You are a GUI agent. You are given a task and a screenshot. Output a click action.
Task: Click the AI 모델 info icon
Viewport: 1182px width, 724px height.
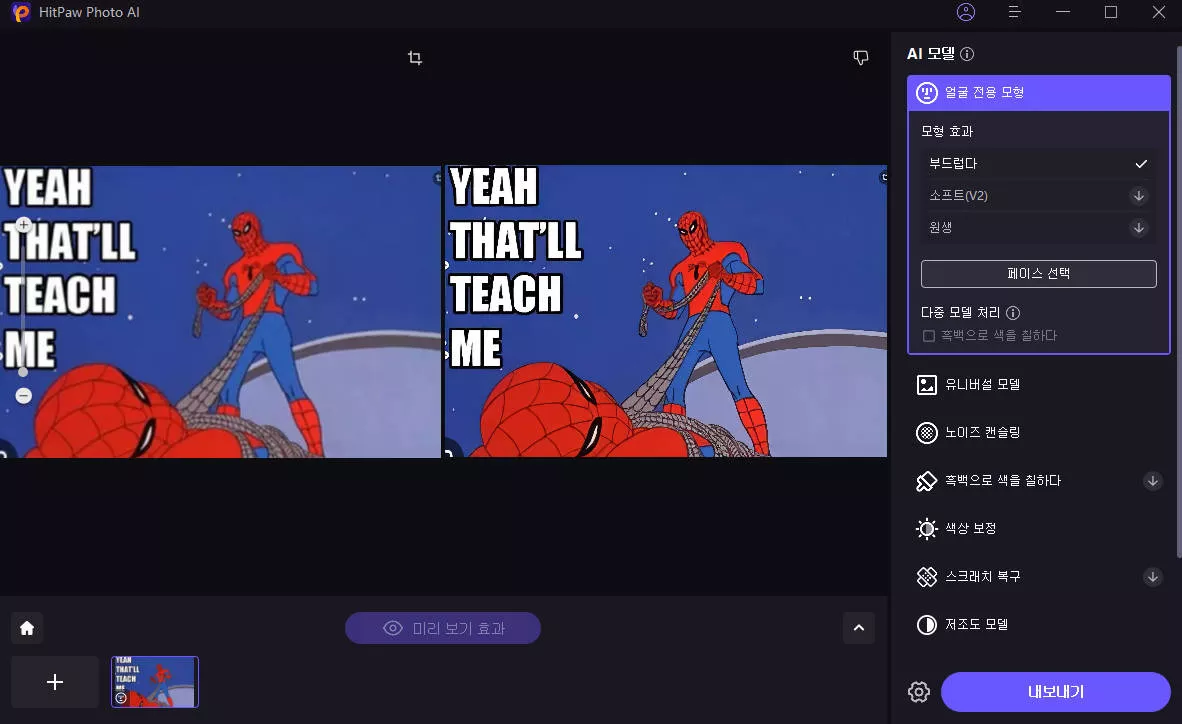967,54
